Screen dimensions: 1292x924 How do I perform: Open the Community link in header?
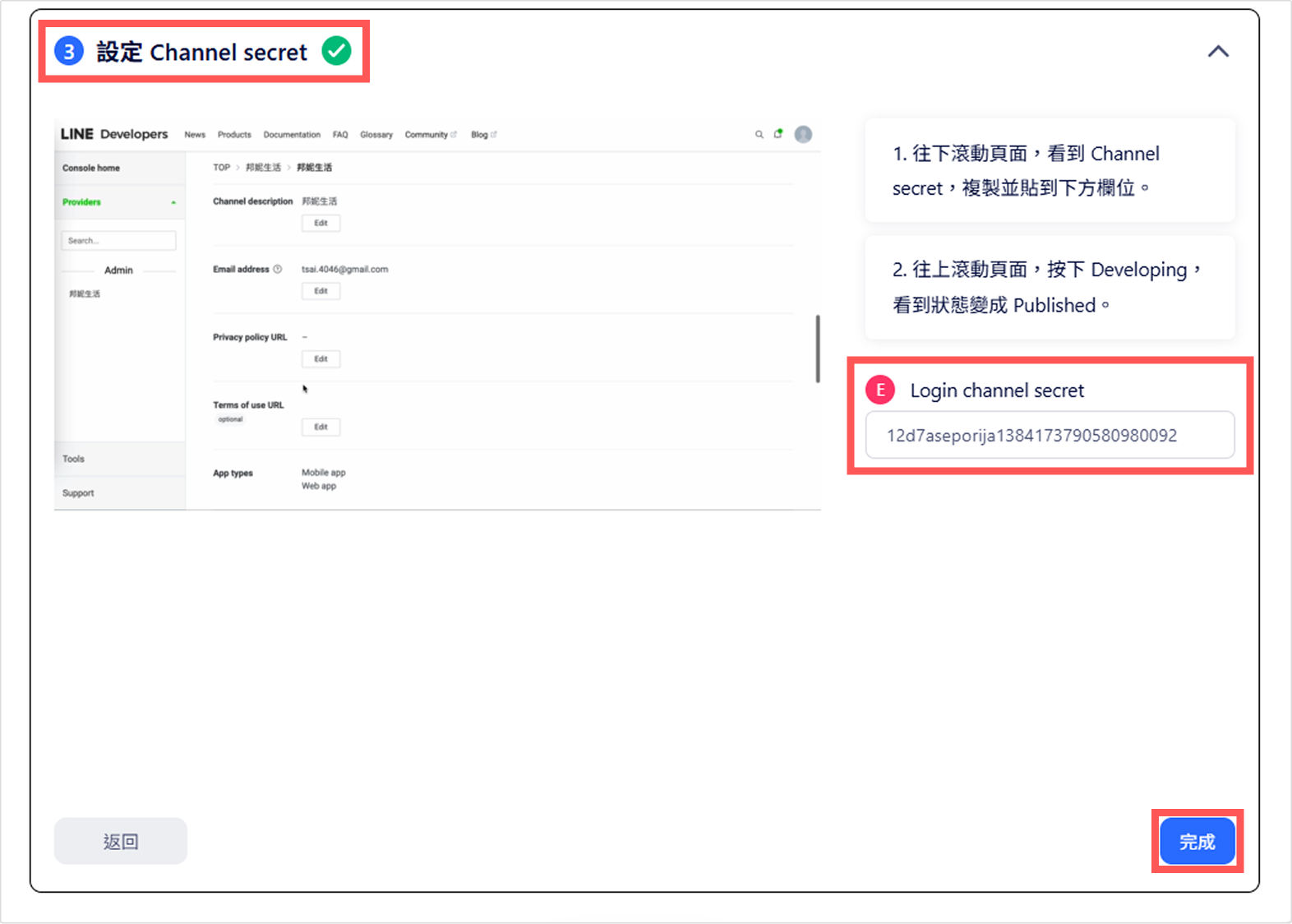tap(430, 135)
